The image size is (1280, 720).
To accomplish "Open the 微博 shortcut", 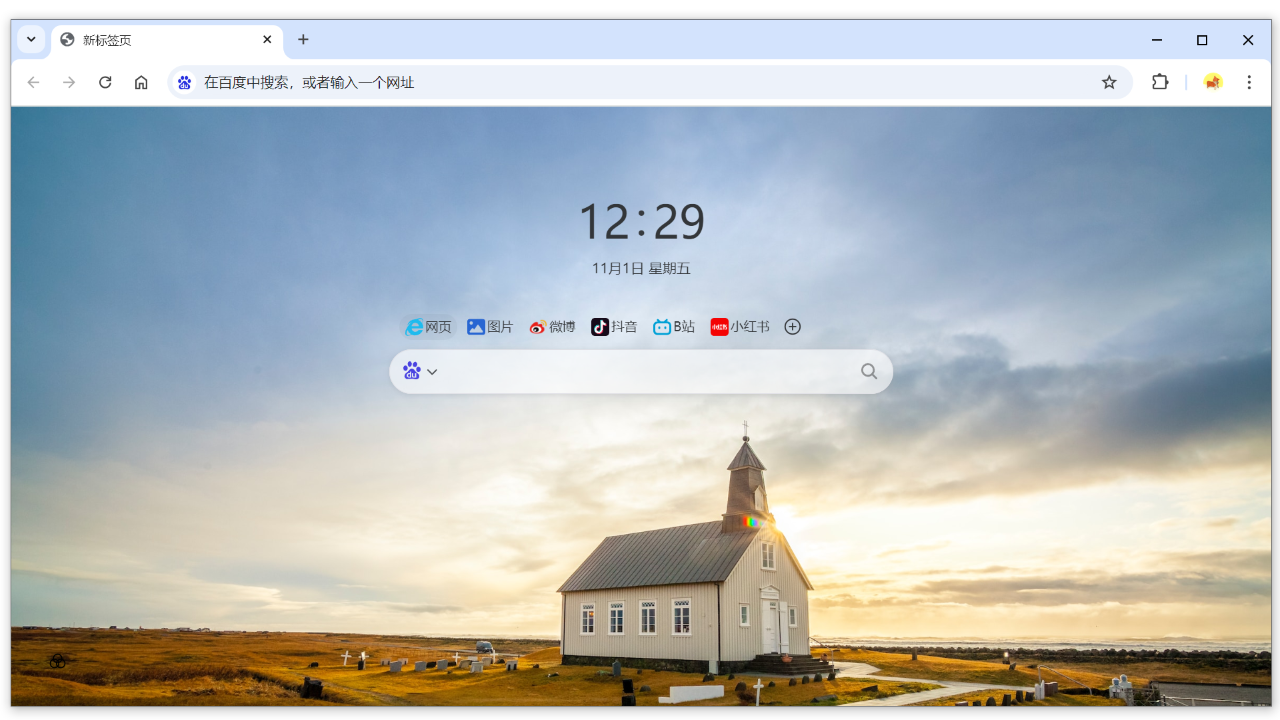I will pyautogui.click(x=552, y=327).
